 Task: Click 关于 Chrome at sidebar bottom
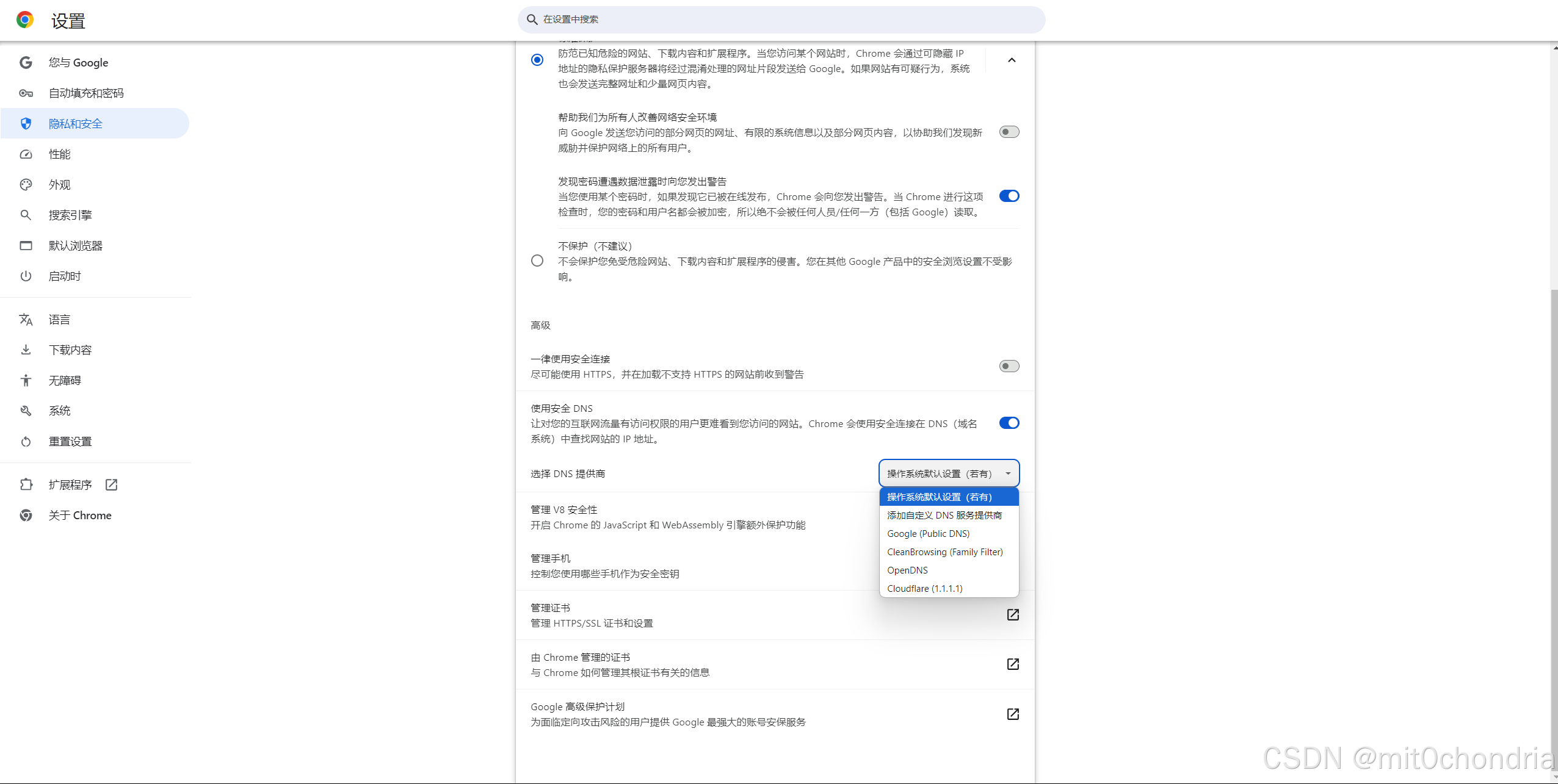tap(80, 515)
